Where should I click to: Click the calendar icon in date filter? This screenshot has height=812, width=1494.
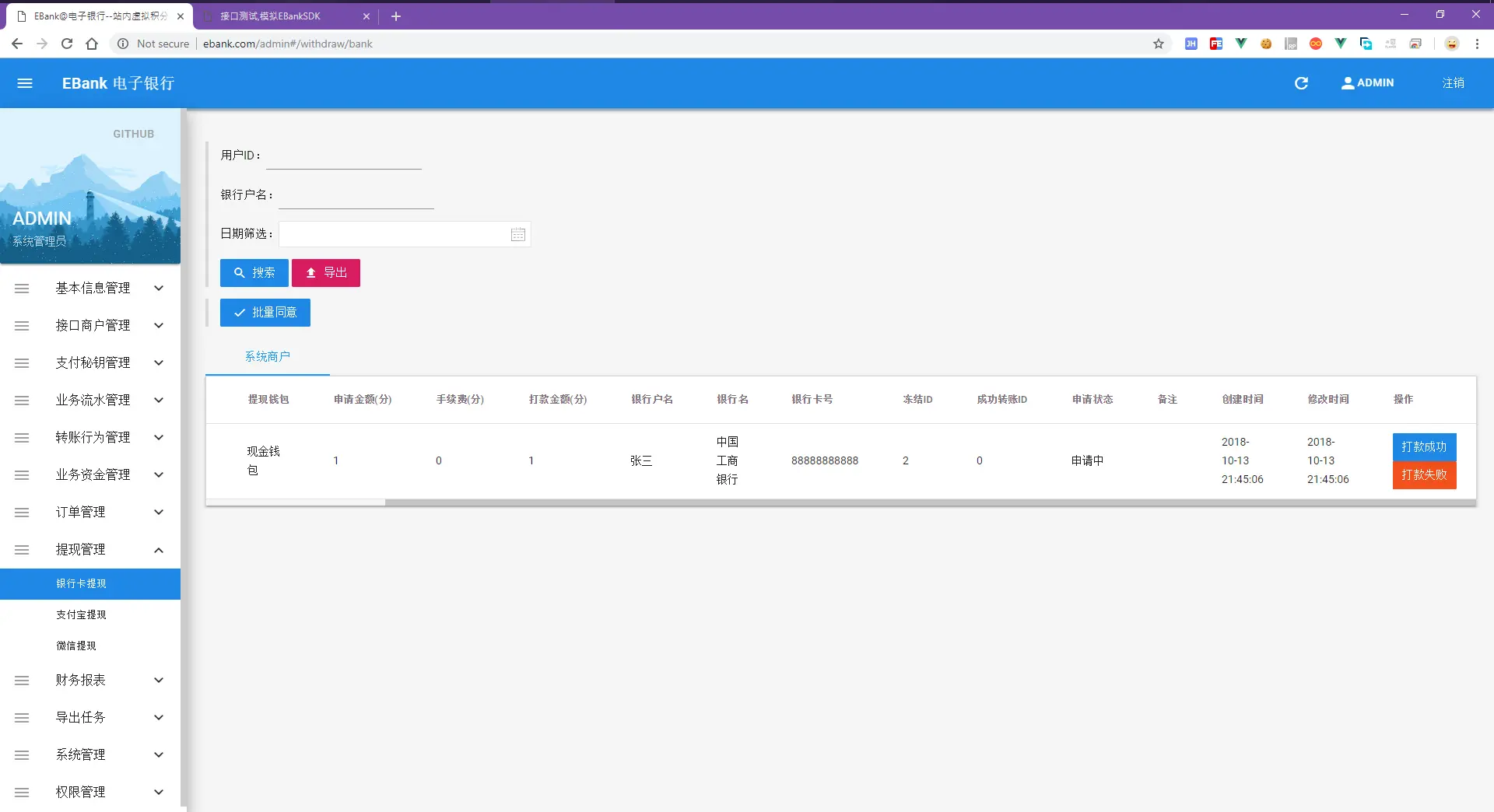[x=518, y=235]
